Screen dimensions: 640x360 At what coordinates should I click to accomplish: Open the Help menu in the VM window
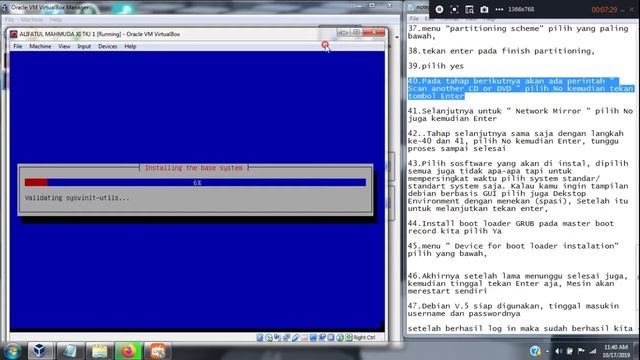(130, 47)
